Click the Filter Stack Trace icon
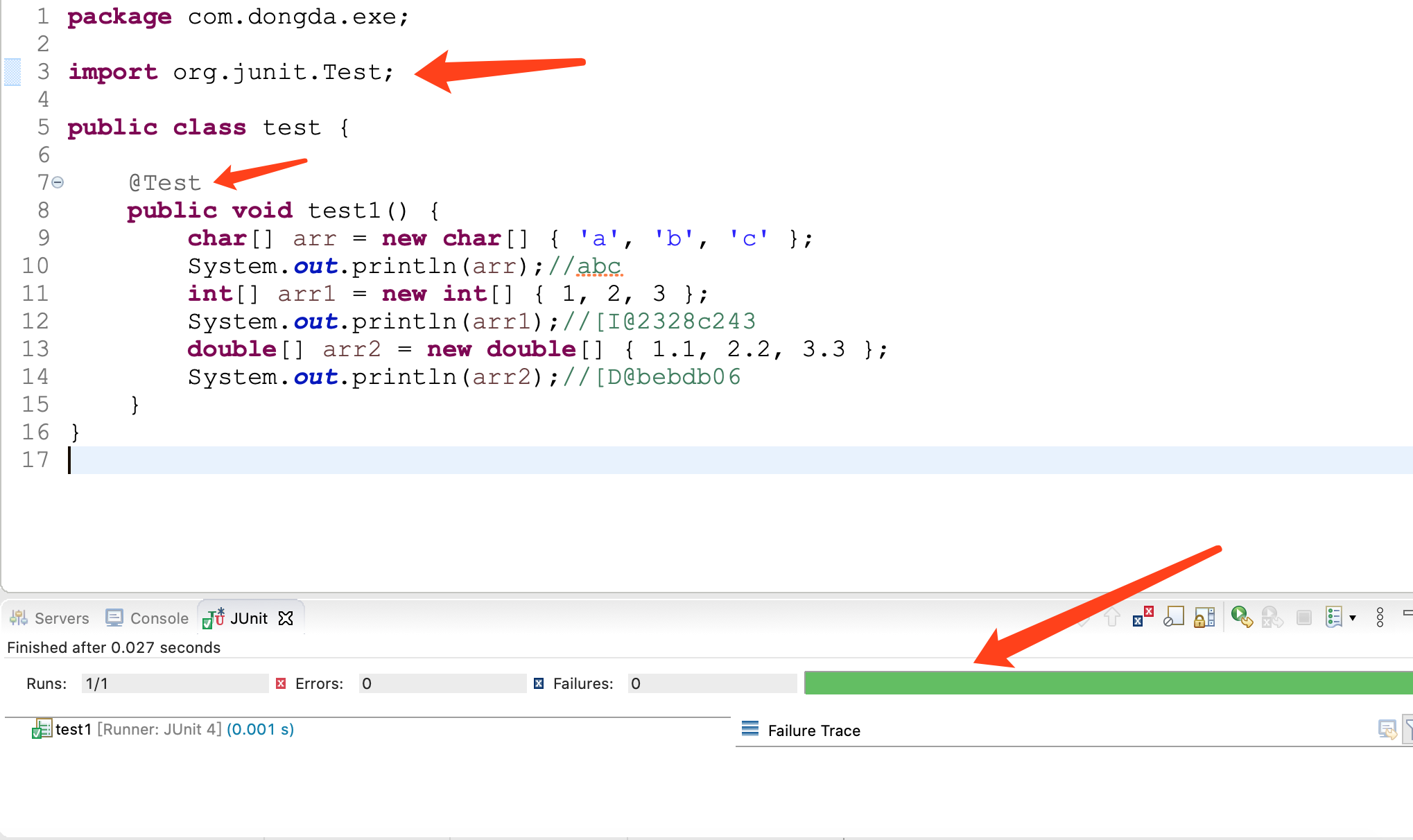The image size is (1413, 840). [1408, 729]
